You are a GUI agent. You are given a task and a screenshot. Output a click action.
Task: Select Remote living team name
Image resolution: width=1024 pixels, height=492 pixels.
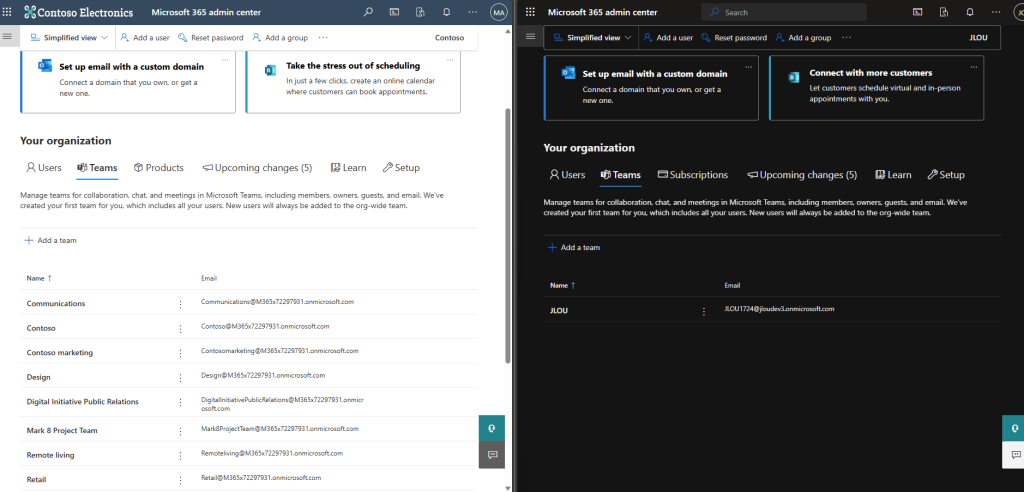(50, 455)
